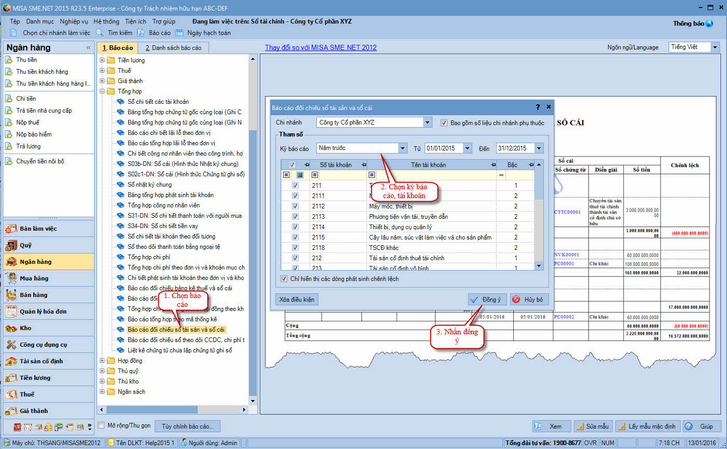
Task: Switch to 2. Danh sách báo cáo tab
Action: pyautogui.click(x=173, y=48)
